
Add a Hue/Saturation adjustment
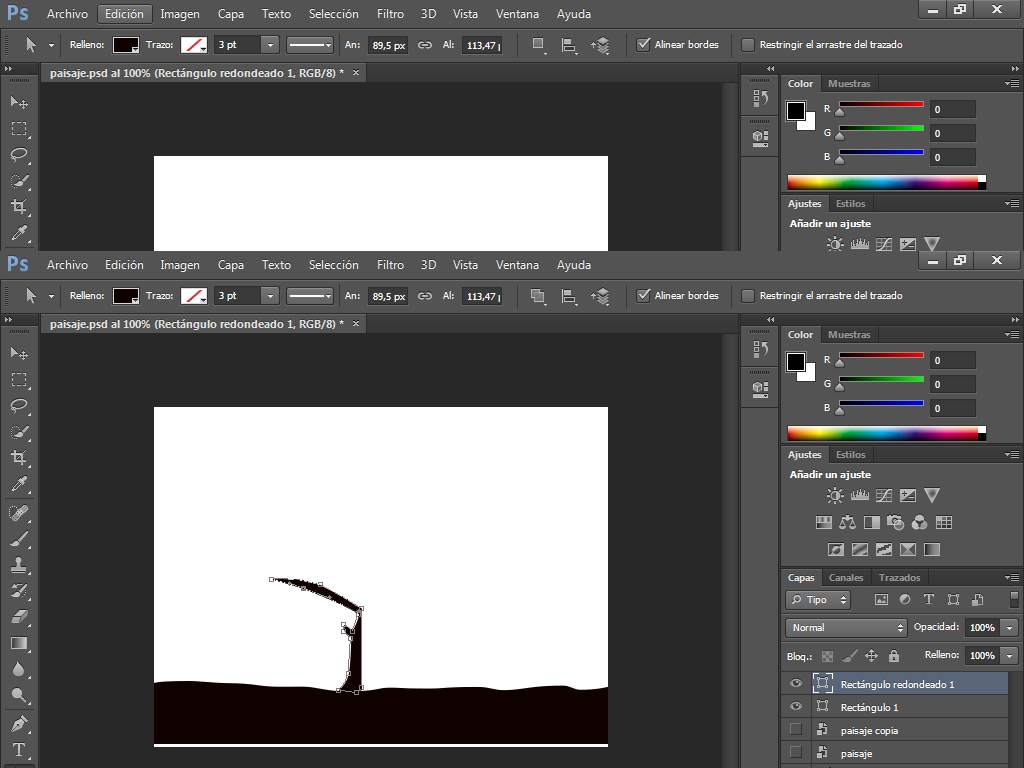(824, 522)
